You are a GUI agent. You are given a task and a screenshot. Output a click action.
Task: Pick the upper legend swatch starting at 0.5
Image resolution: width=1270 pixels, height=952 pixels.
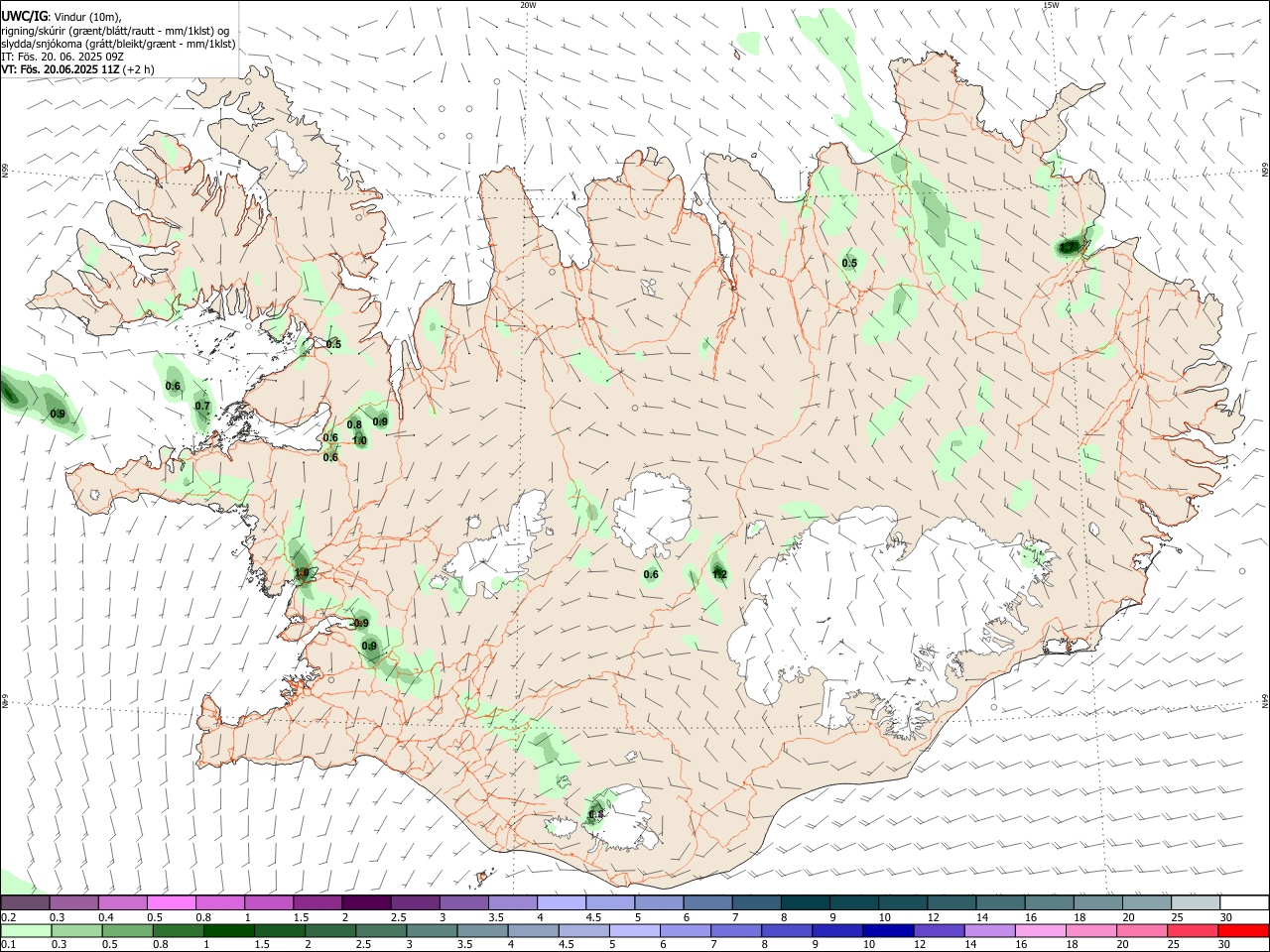171,903
